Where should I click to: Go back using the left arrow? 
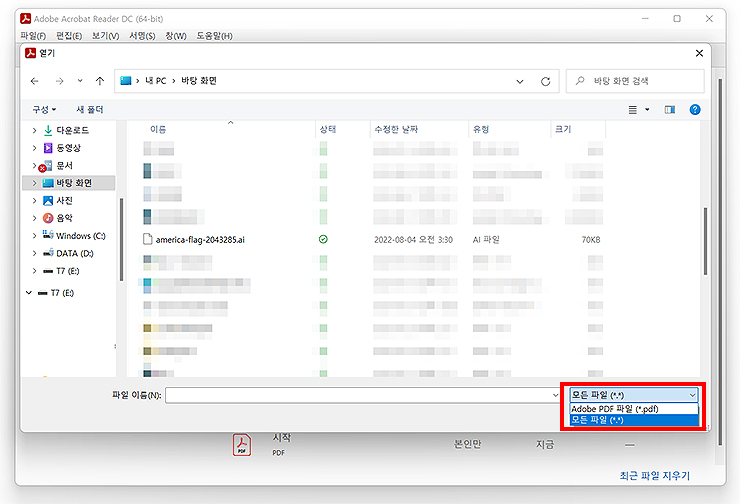(x=34, y=81)
